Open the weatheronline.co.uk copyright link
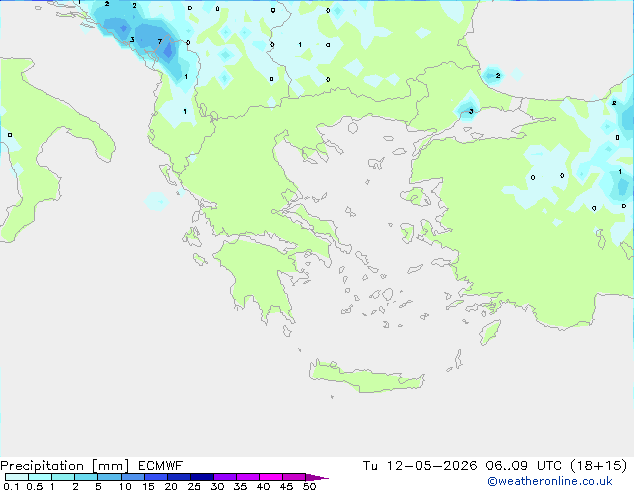634x490 pixels. [550, 481]
